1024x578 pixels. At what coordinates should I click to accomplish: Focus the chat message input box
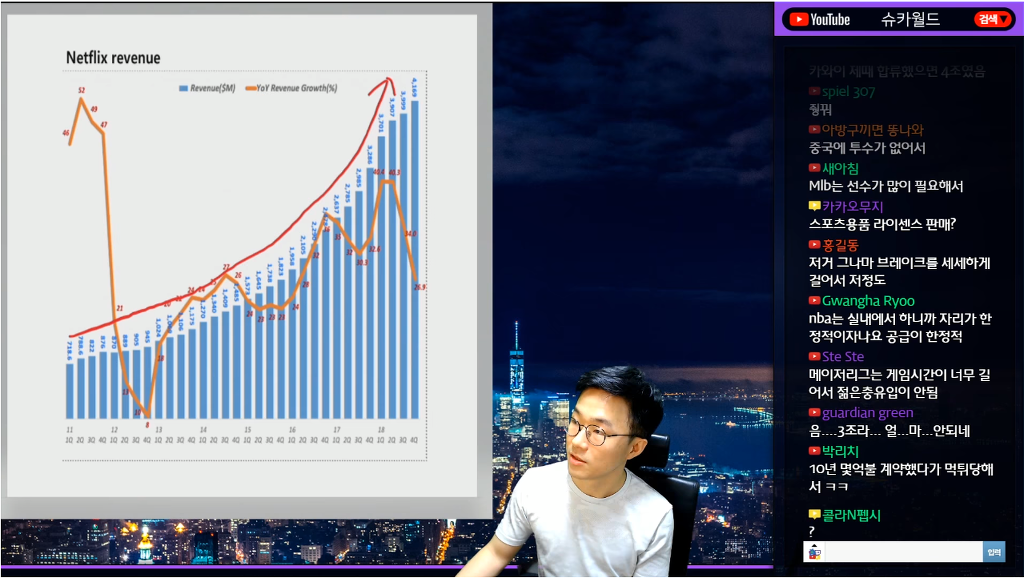tap(904, 553)
